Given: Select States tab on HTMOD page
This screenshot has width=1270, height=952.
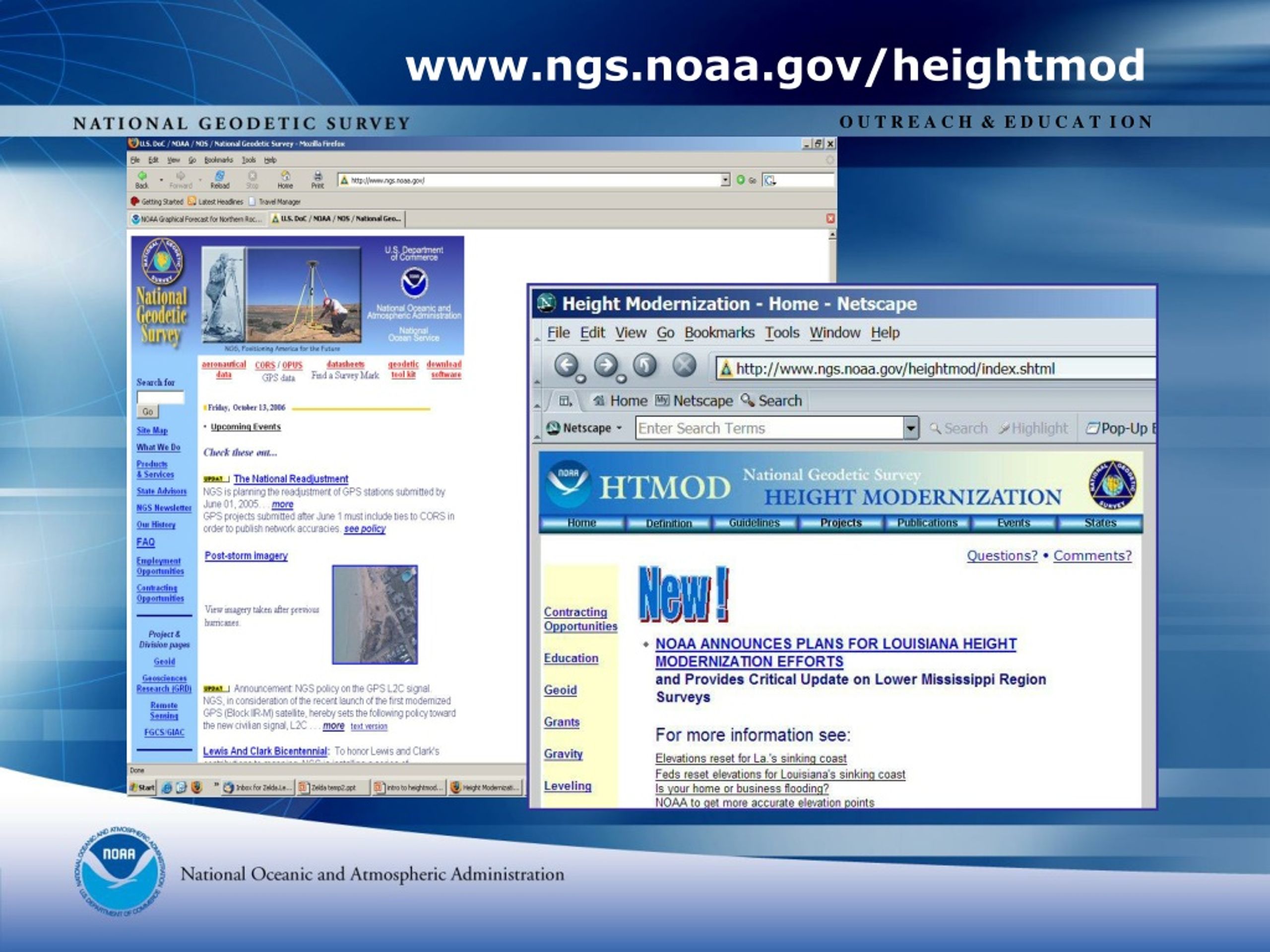Looking at the screenshot, I should coord(1100,523).
